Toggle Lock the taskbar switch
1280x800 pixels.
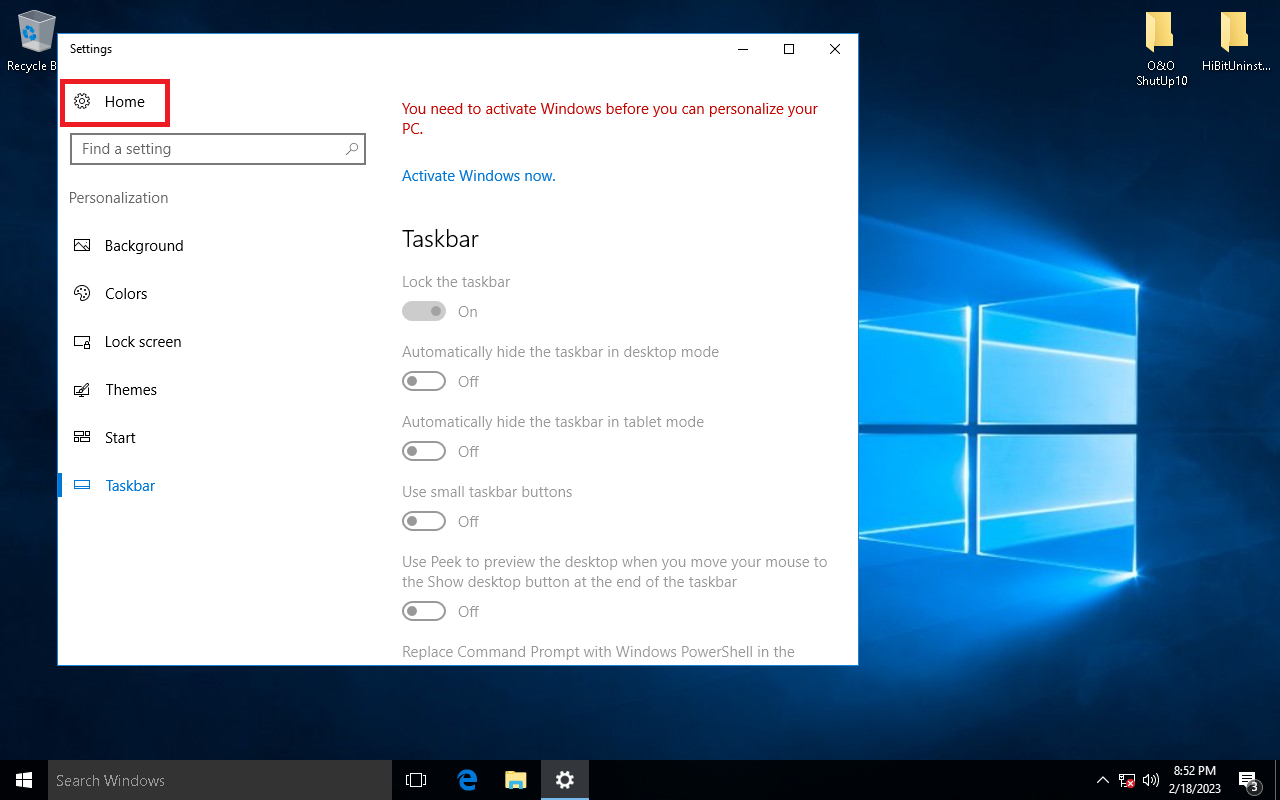click(424, 312)
